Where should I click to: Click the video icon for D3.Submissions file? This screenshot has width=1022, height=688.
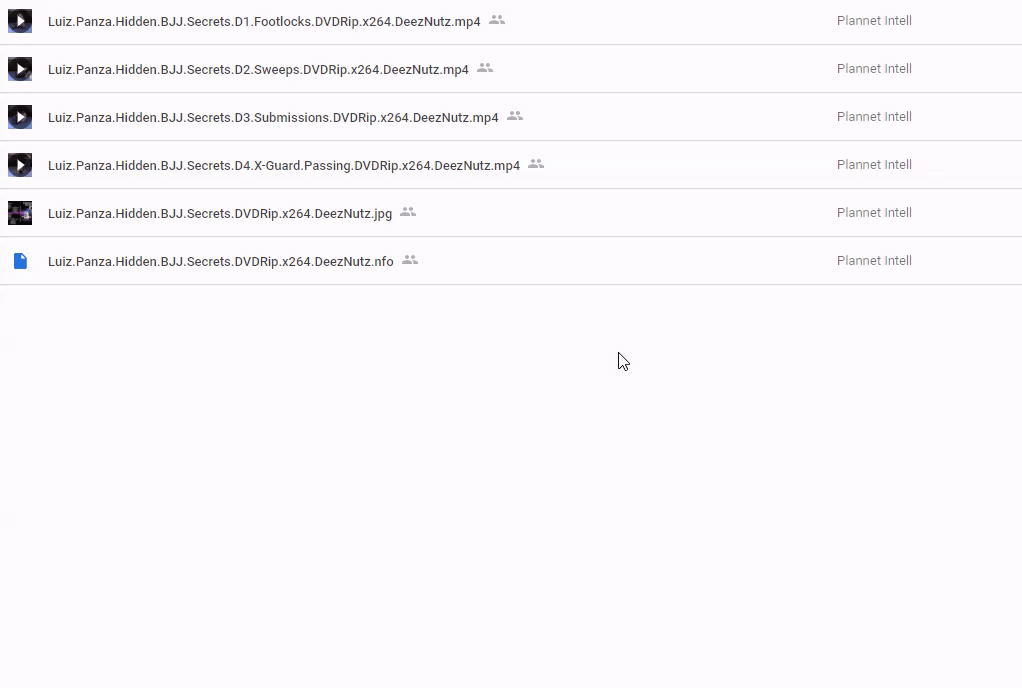(x=20, y=117)
